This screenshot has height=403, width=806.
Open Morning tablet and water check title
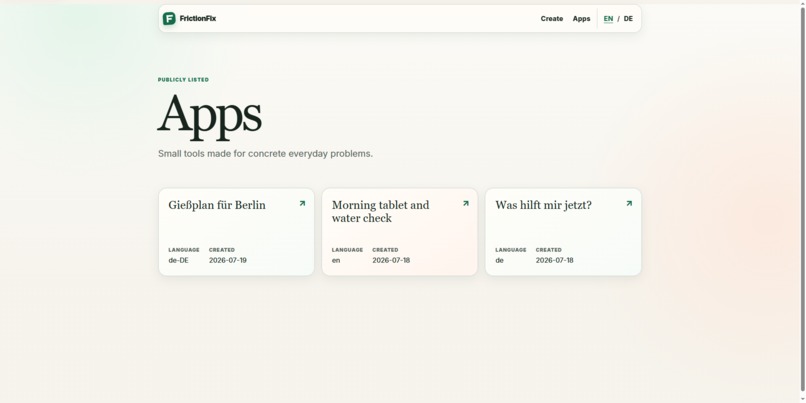tap(380, 211)
